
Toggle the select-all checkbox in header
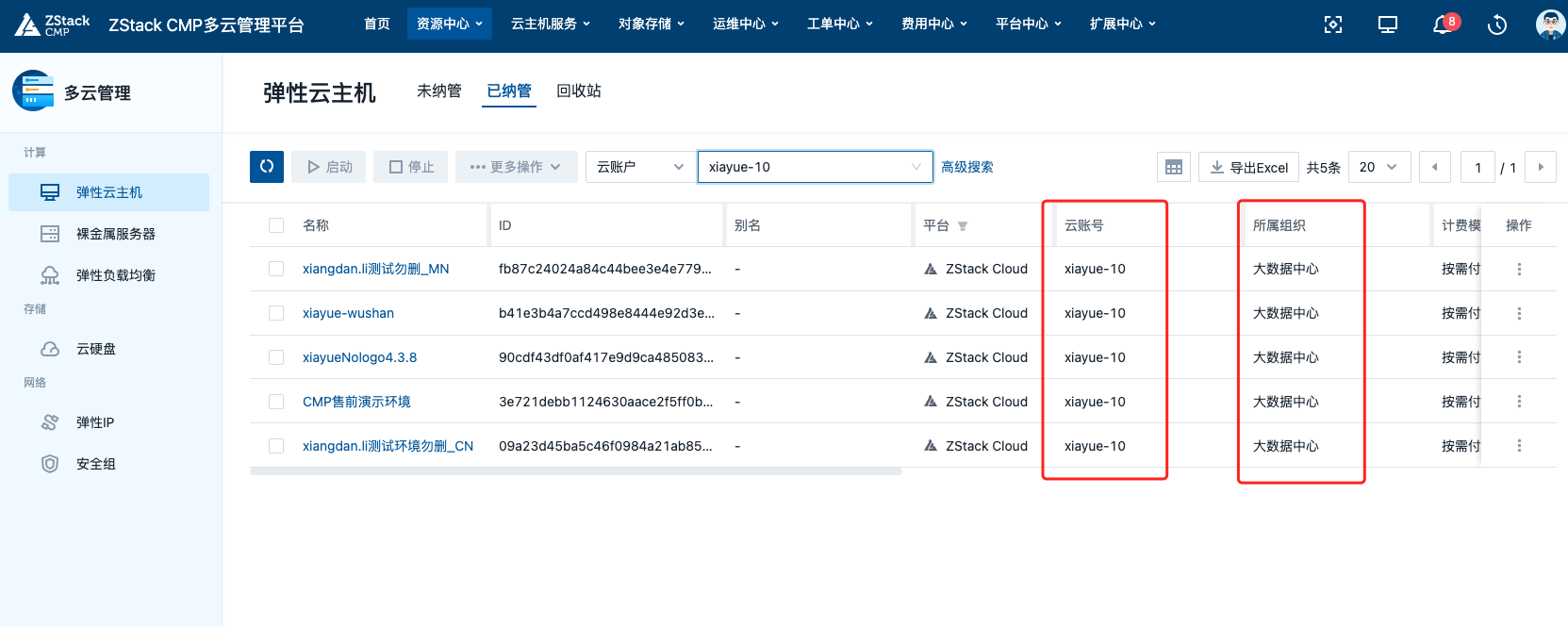click(276, 225)
